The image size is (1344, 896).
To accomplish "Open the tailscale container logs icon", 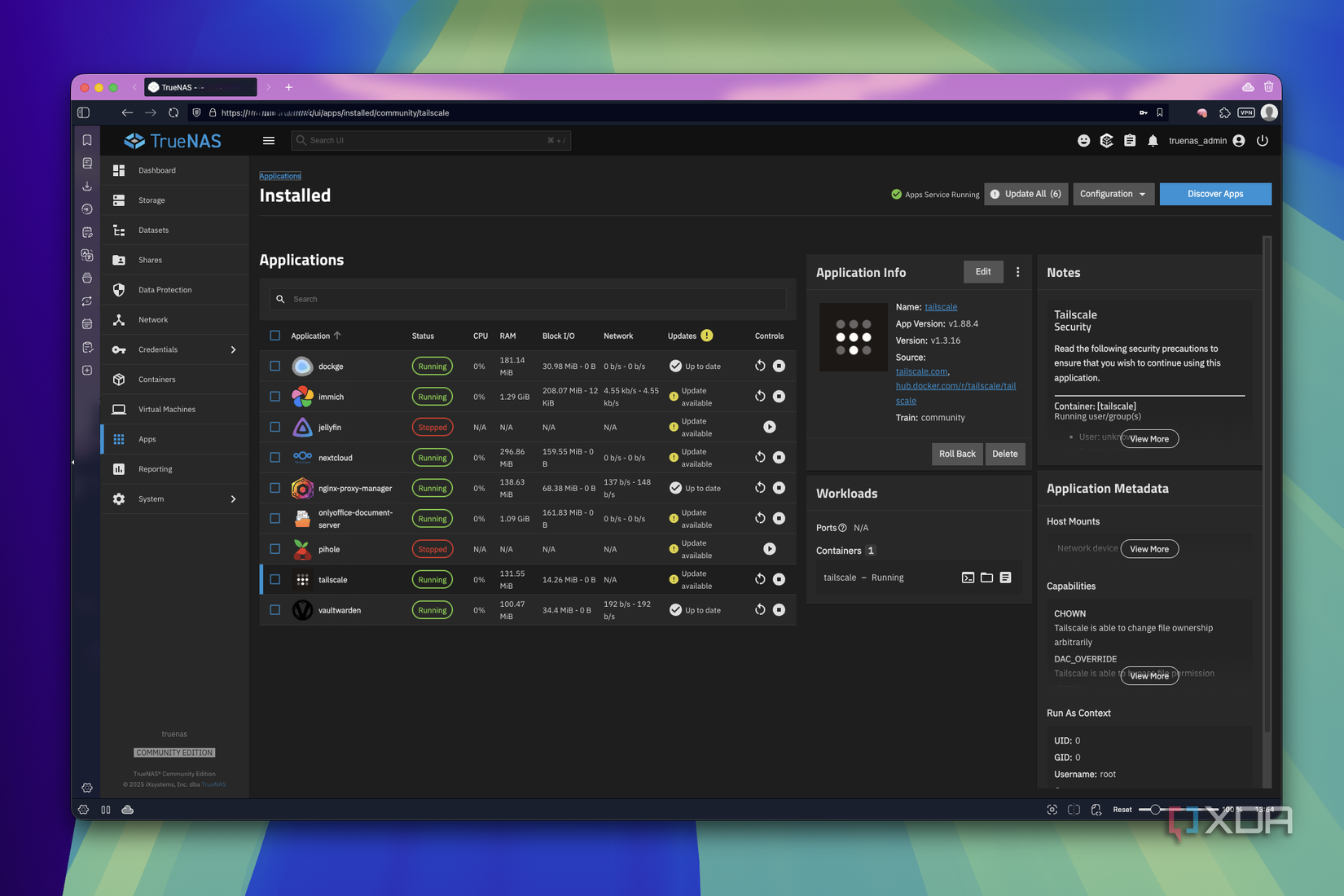I will tap(1006, 577).
